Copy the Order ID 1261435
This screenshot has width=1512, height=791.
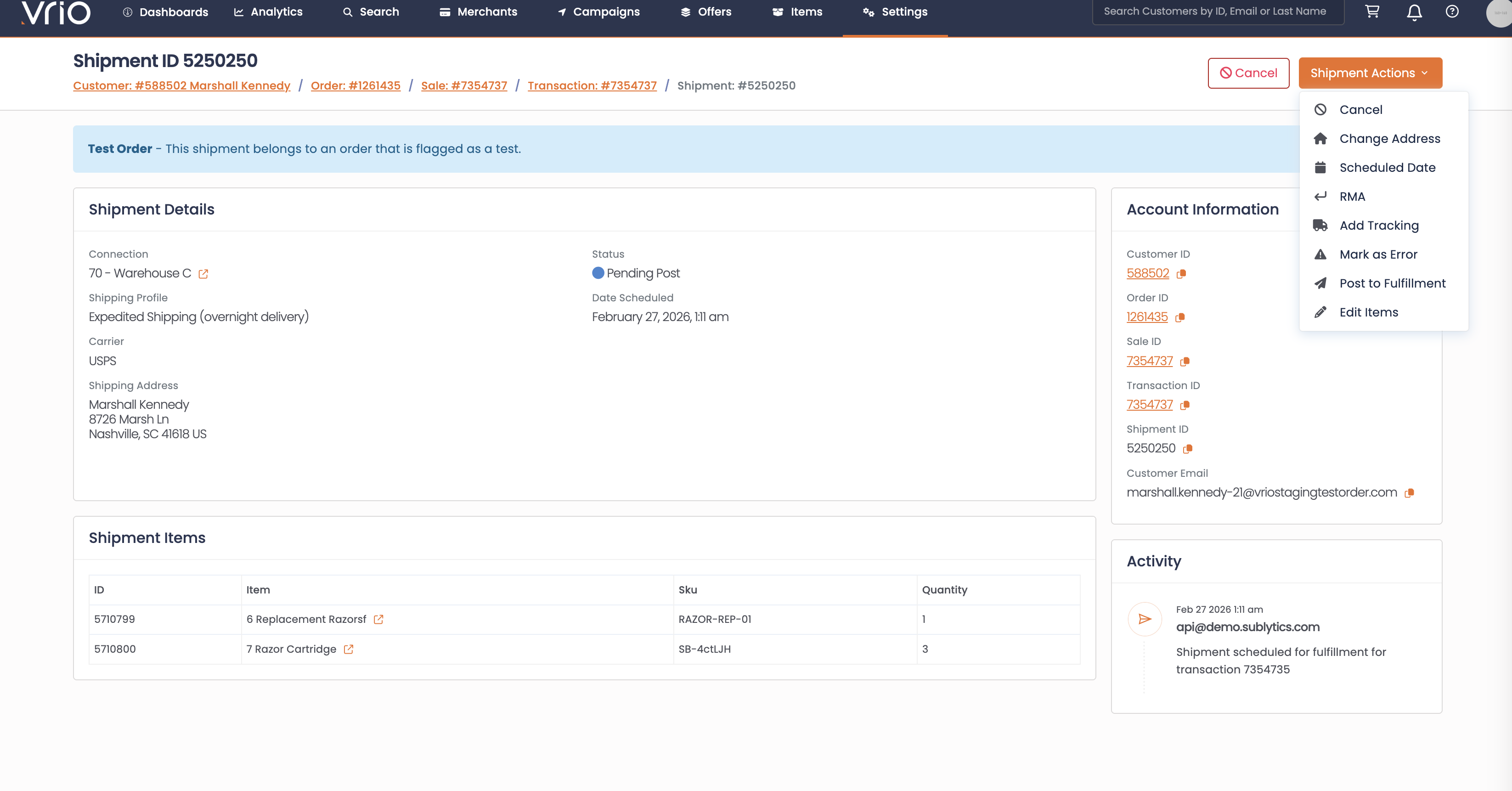coord(1180,317)
